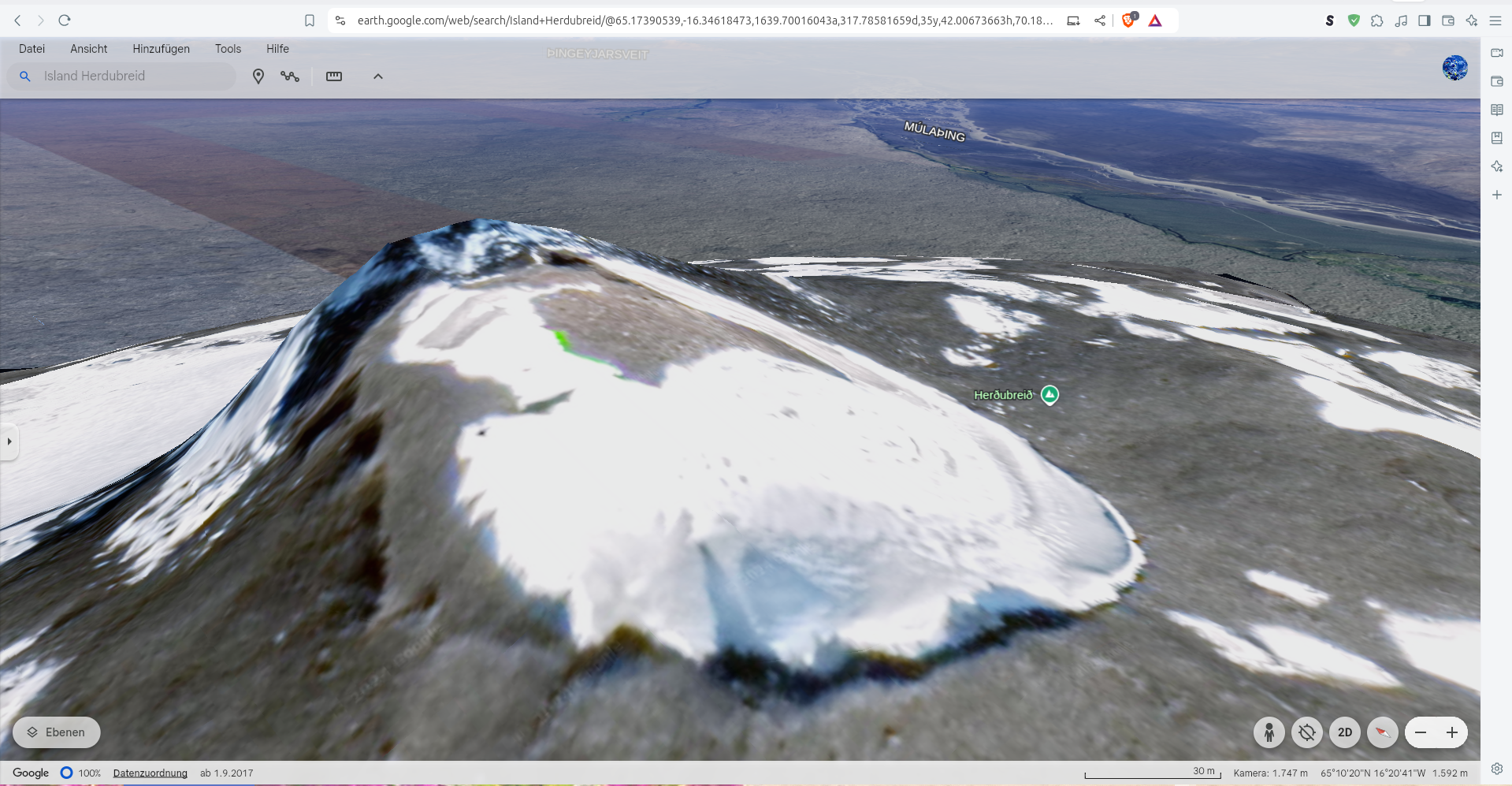The image size is (1512, 786).
Task: Click the imagery date ab 1.9.2017
Action: (x=227, y=773)
